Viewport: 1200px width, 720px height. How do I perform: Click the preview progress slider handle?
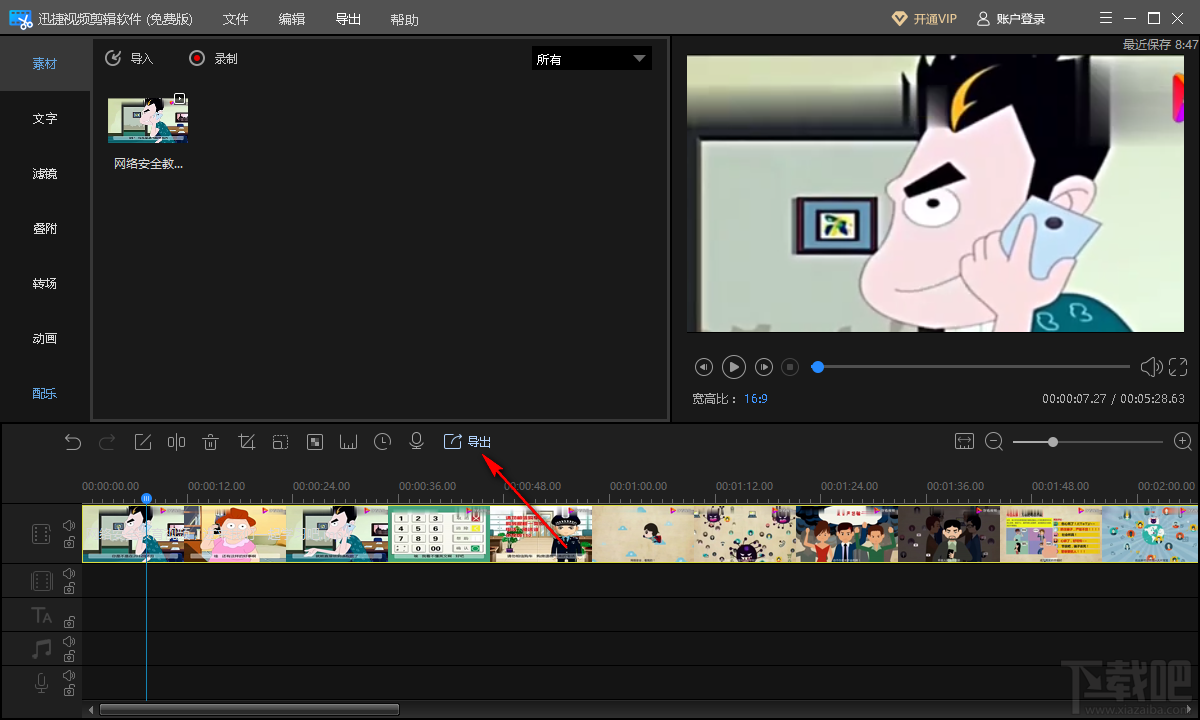tap(818, 367)
